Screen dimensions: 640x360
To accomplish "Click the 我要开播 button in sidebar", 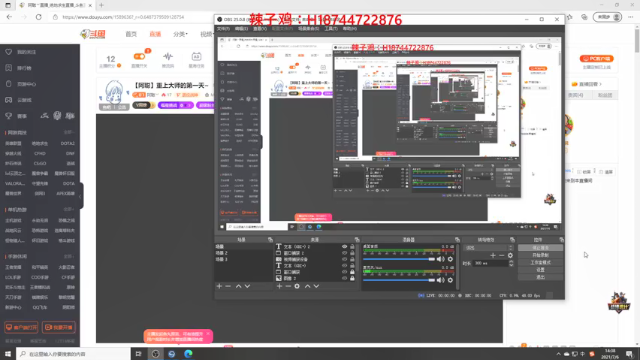I will coord(59,327).
